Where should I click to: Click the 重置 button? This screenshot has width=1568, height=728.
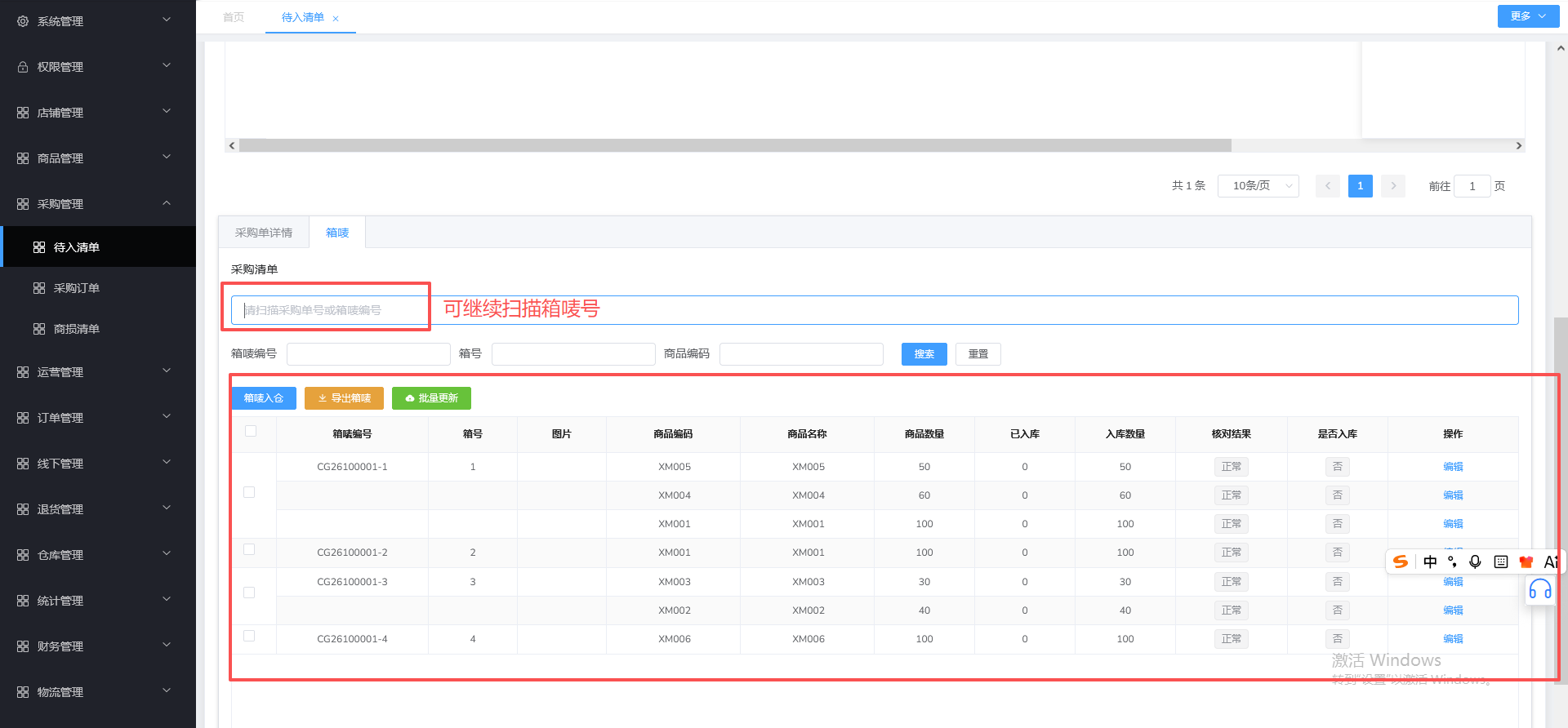coord(978,354)
